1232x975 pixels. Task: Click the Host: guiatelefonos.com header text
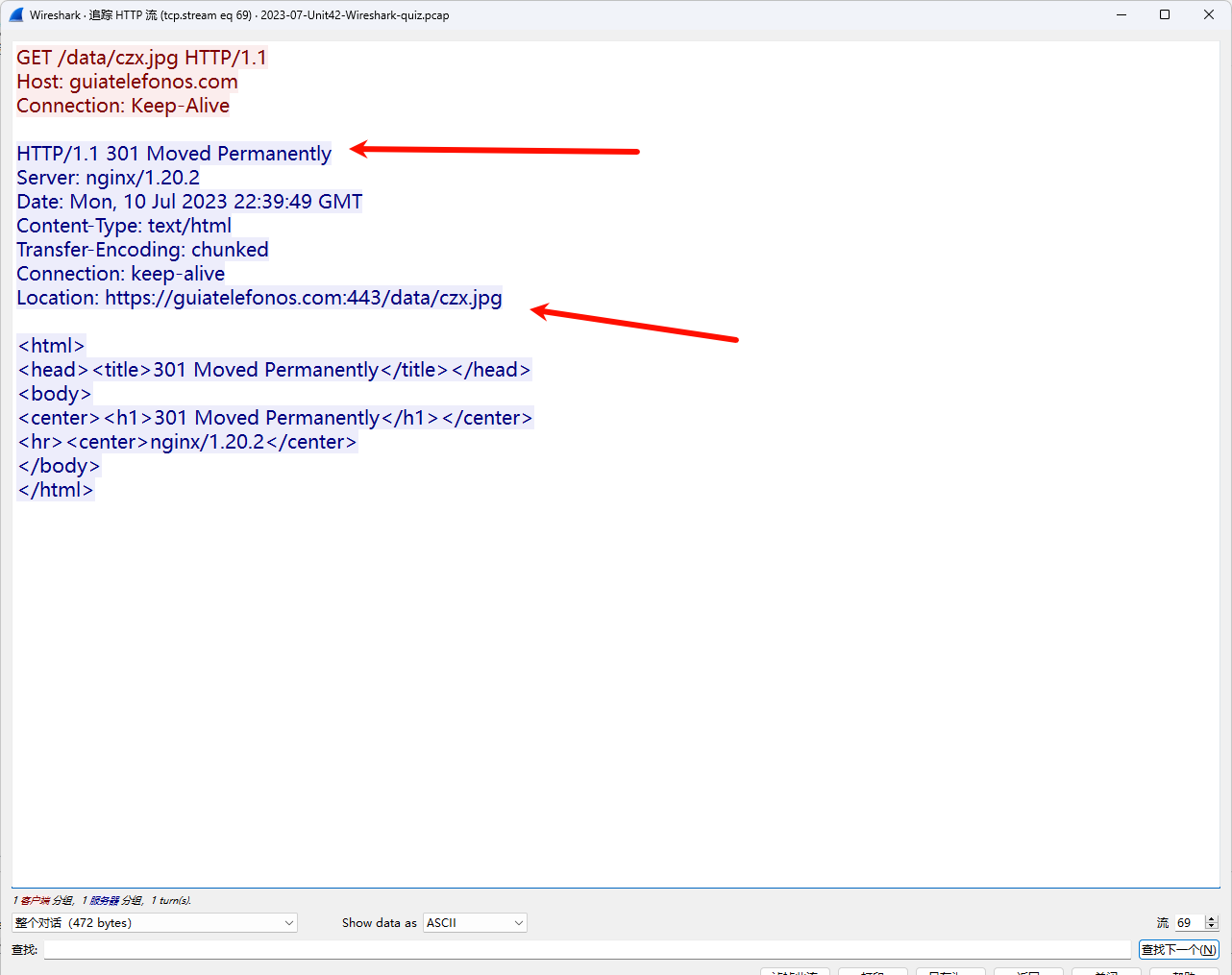(x=126, y=82)
